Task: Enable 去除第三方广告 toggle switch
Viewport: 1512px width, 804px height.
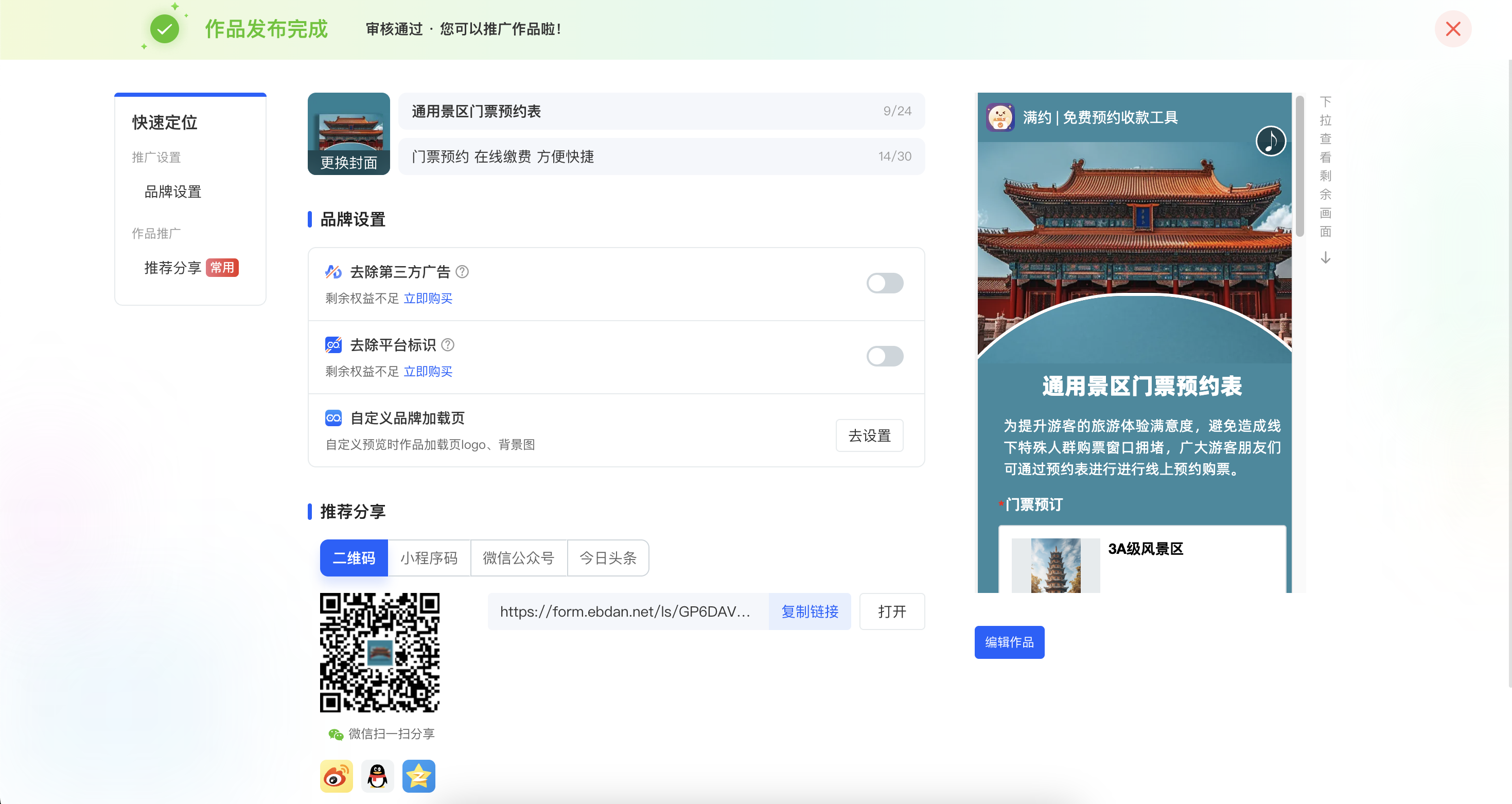Action: (x=885, y=284)
